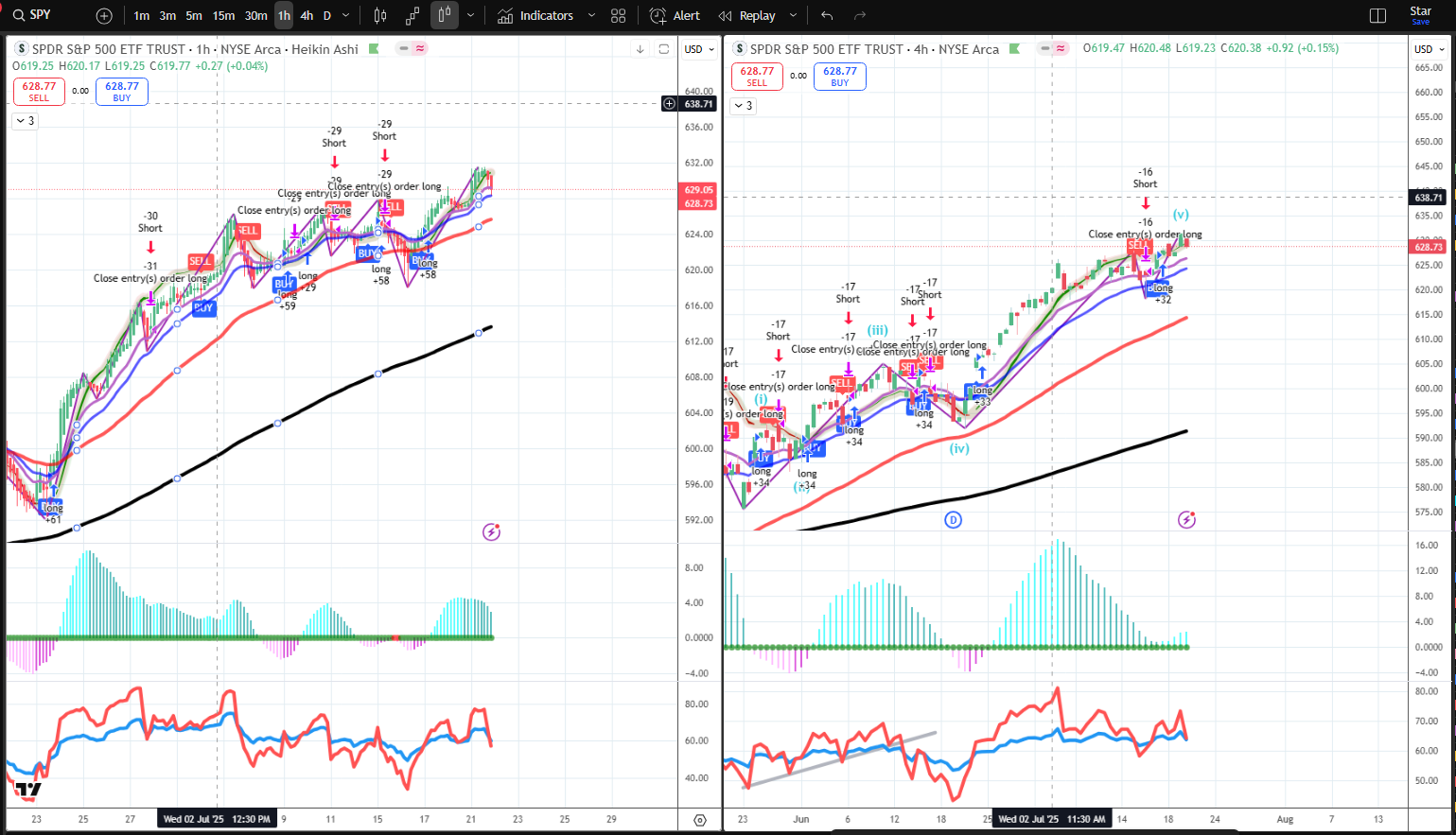Open the layout setup split icon
Screen dimensions: 1456x835
click(1377, 16)
